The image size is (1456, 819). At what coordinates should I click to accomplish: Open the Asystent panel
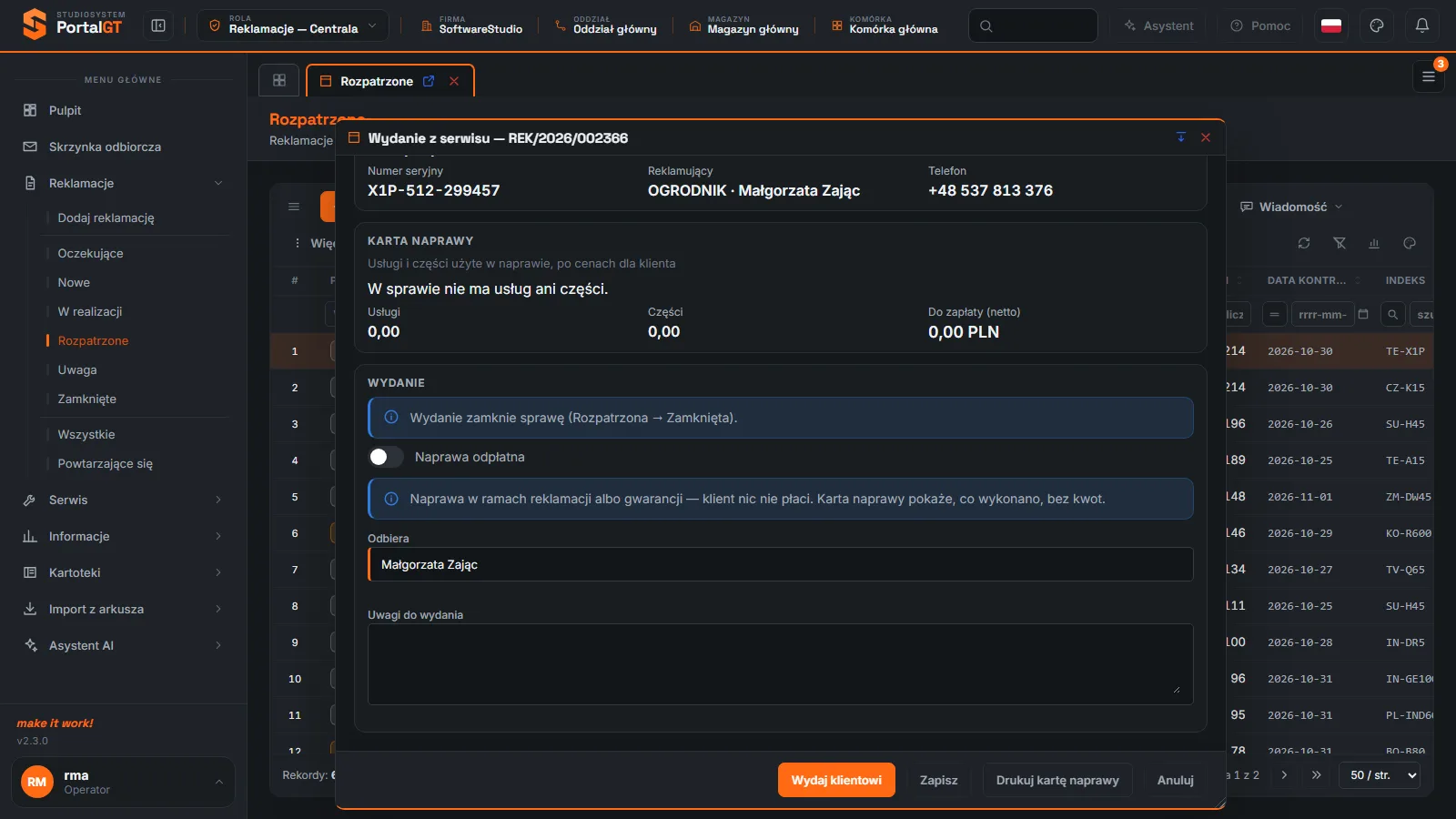[x=1158, y=26]
